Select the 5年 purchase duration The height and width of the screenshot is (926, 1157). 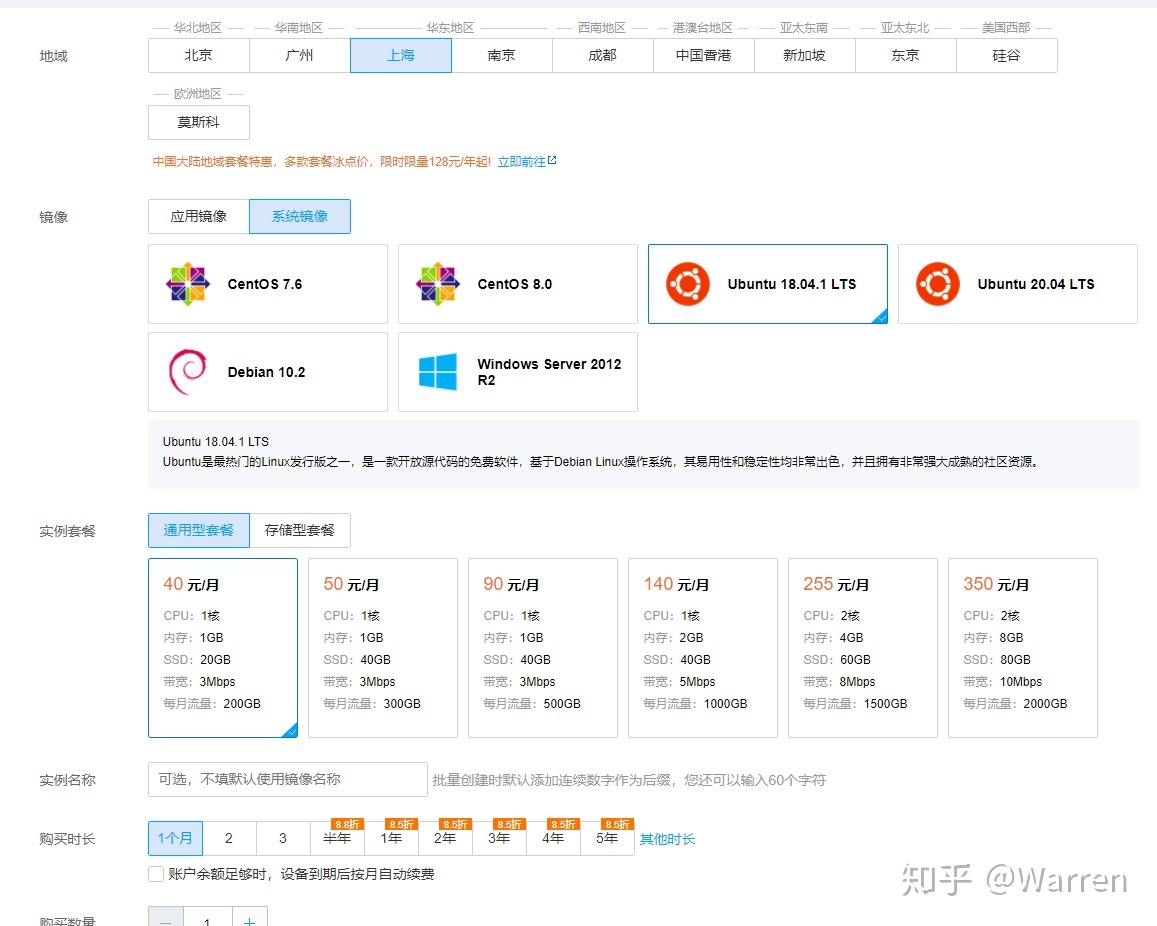click(x=607, y=838)
